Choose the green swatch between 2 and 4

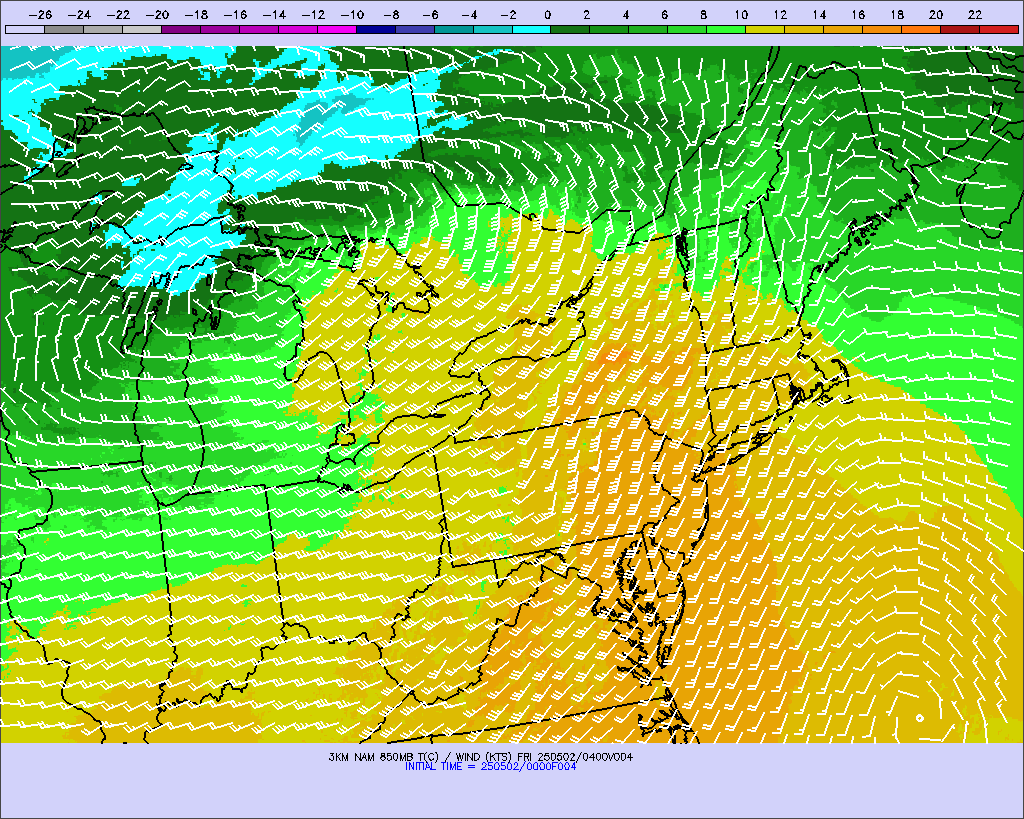pyautogui.click(x=609, y=29)
